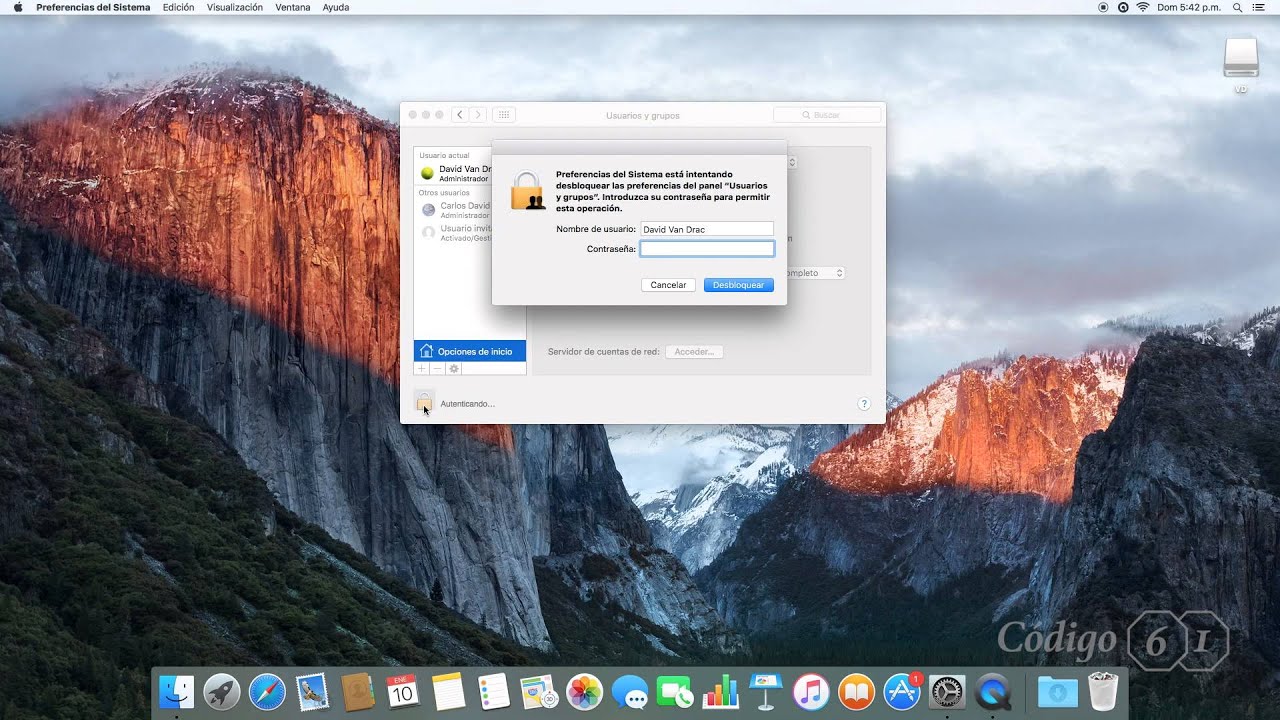Image resolution: width=1280 pixels, height=720 pixels.
Task: Open the Edición menu
Action: click(x=179, y=7)
